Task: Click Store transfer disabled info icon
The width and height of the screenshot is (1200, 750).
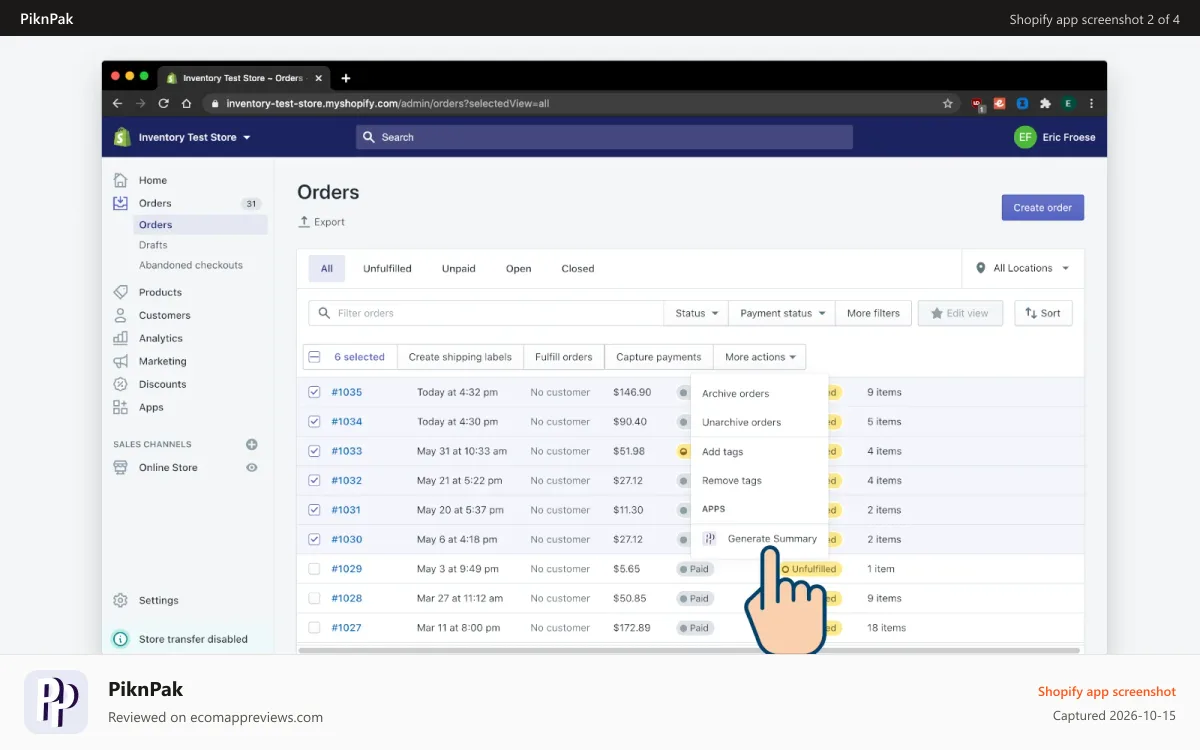Action: pyautogui.click(x=120, y=639)
